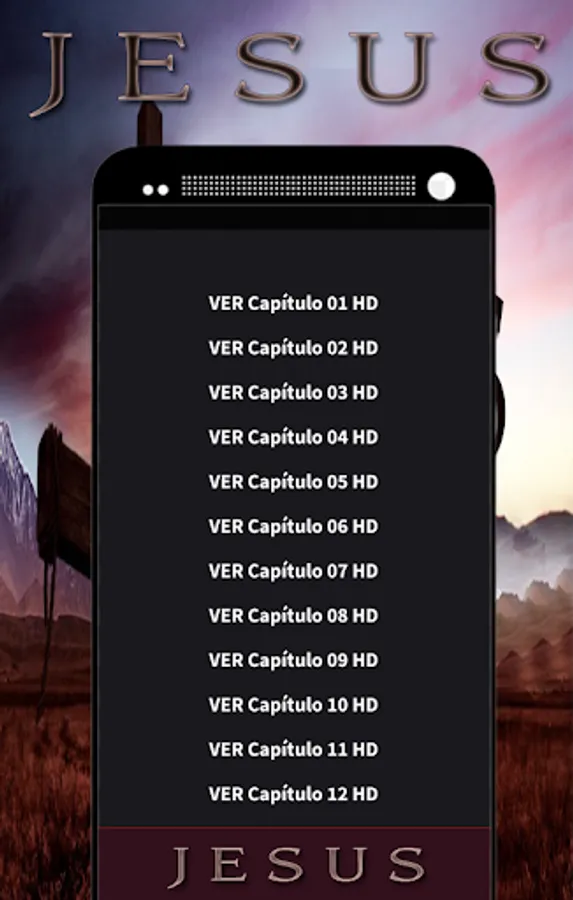
Task: Open VER Capítulo 12 HD
Action: [293, 794]
